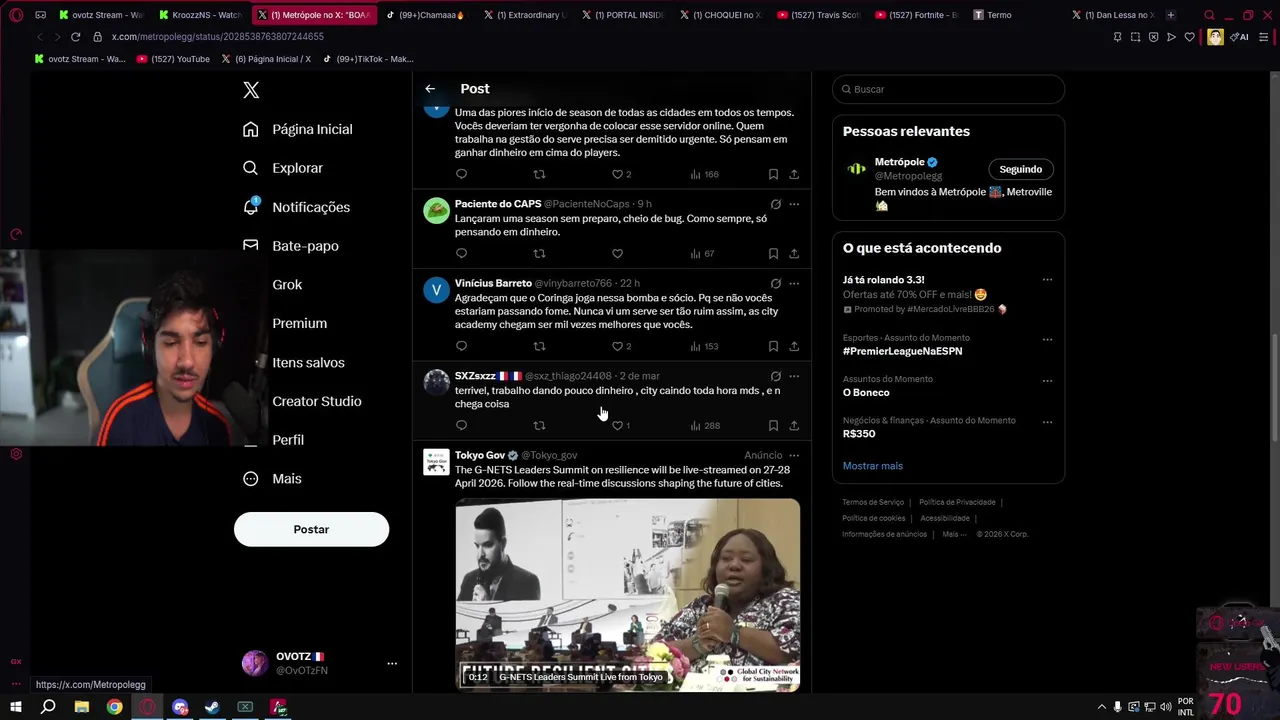Open options for O Boneco trend

1047,381
